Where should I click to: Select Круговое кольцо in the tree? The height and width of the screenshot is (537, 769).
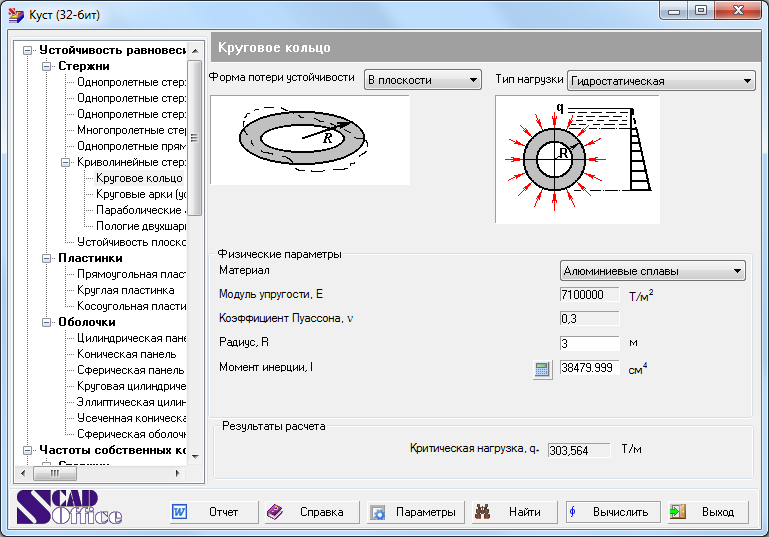tap(139, 178)
